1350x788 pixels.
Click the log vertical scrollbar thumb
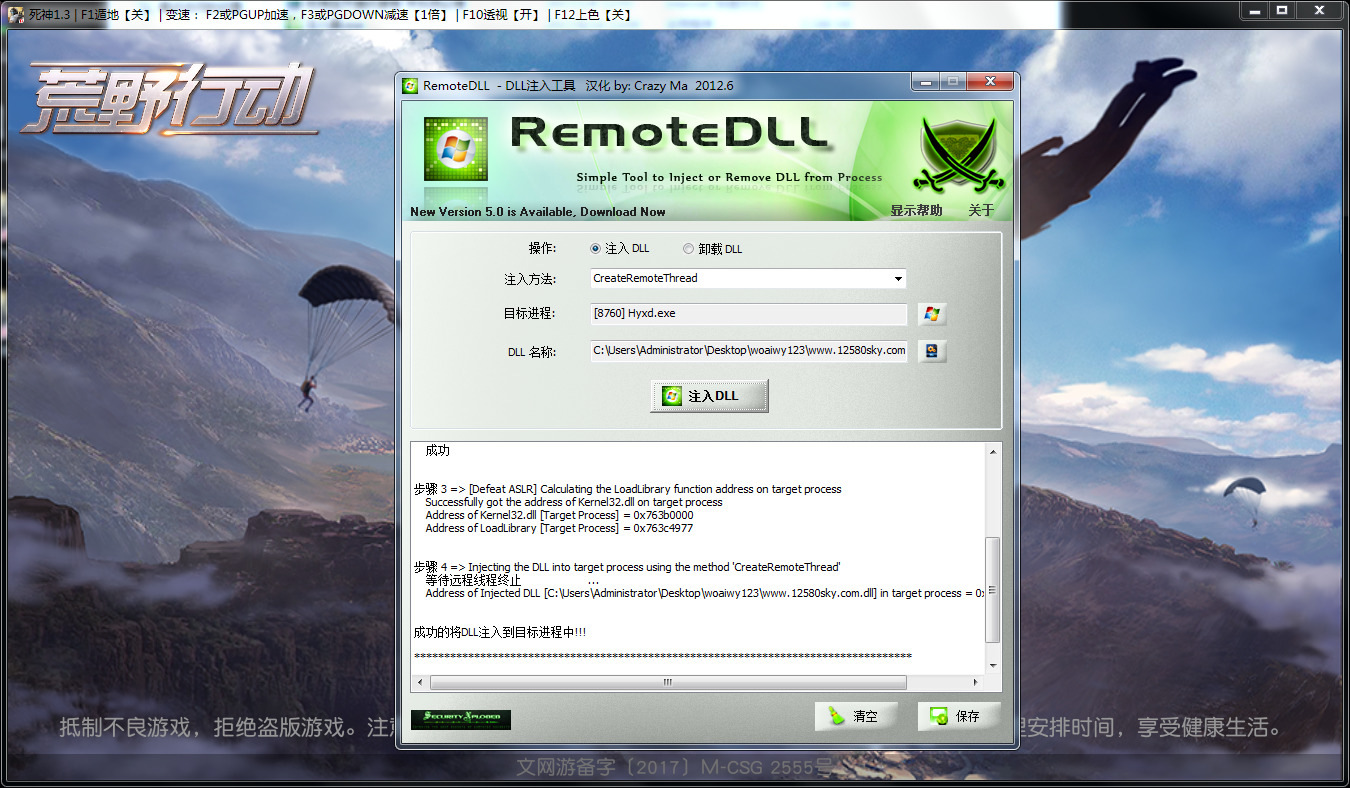(x=993, y=590)
